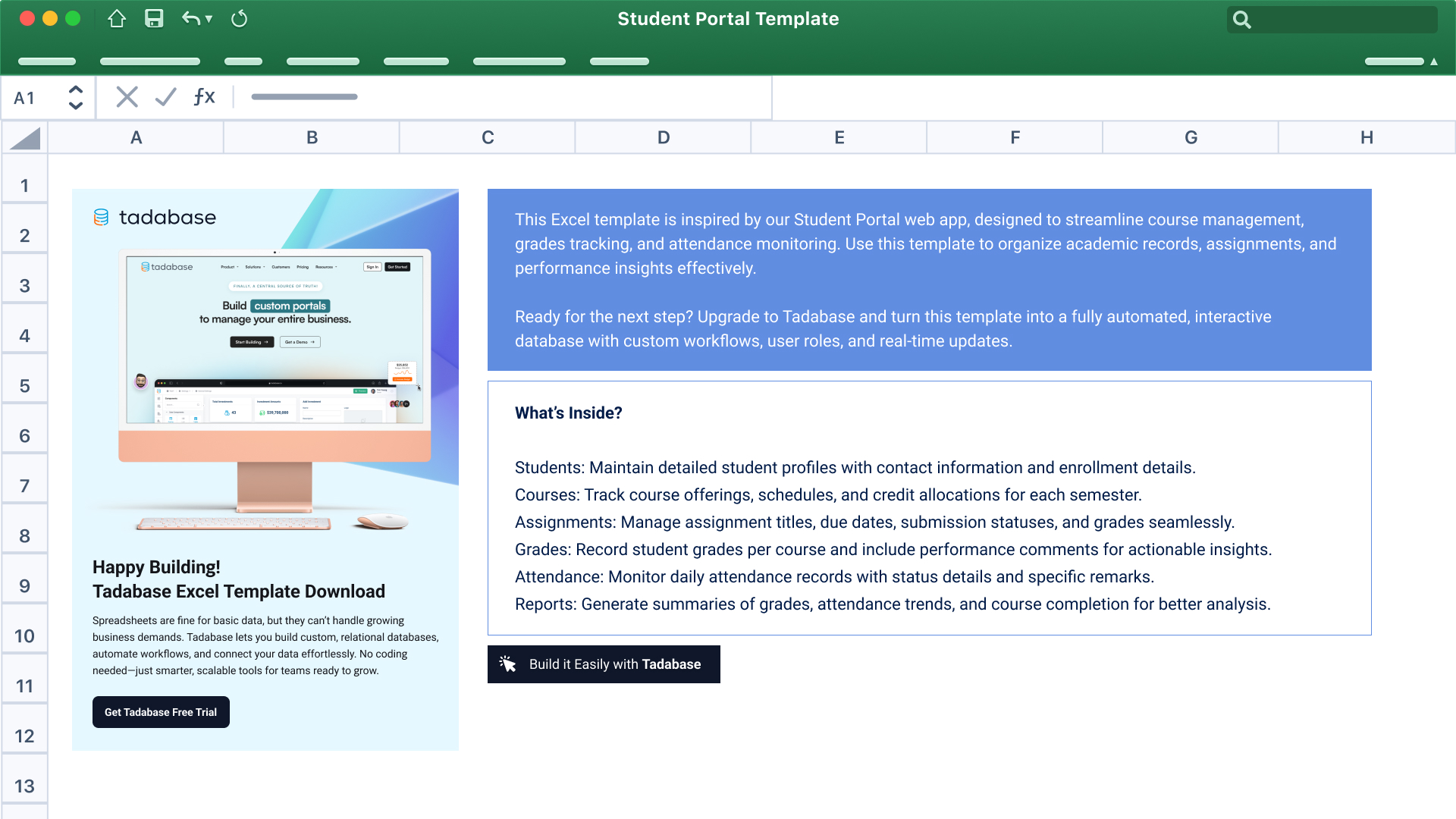The width and height of the screenshot is (1456, 819).
Task: Click Build it Easily with Tadabase button
Action: click(x=604, y=664)
